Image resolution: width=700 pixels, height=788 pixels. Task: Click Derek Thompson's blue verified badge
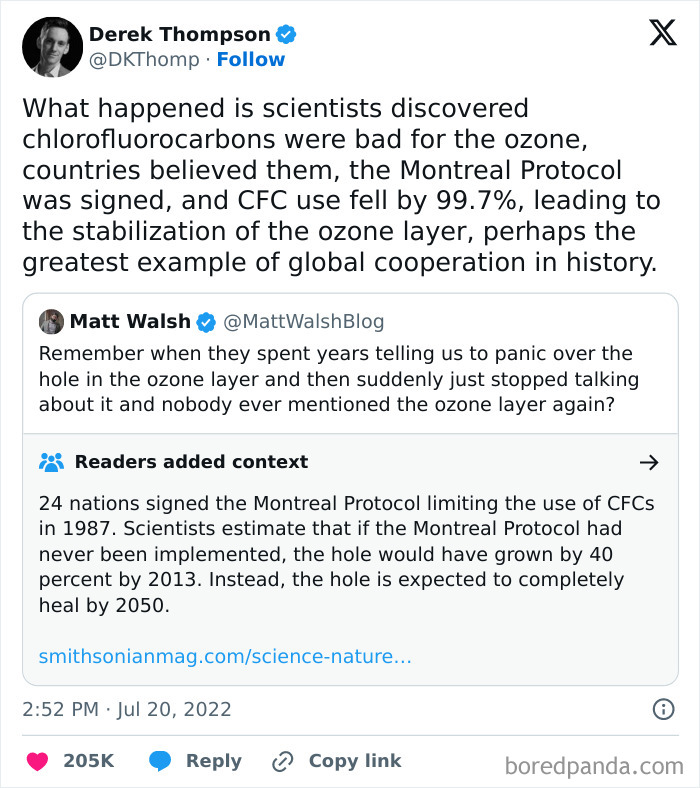[286, 34]
